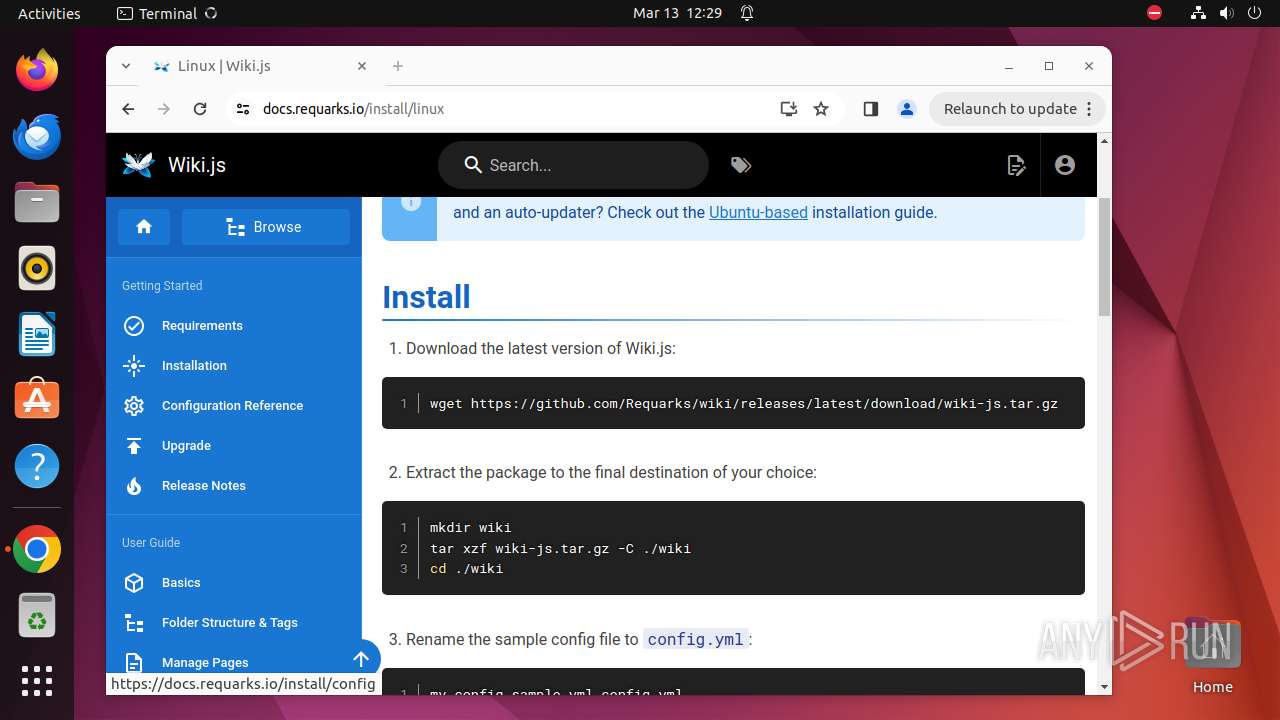The image size is (1280, 720).
Task: Bookmark this page with star icon
Action: click(x=821, y=109)
